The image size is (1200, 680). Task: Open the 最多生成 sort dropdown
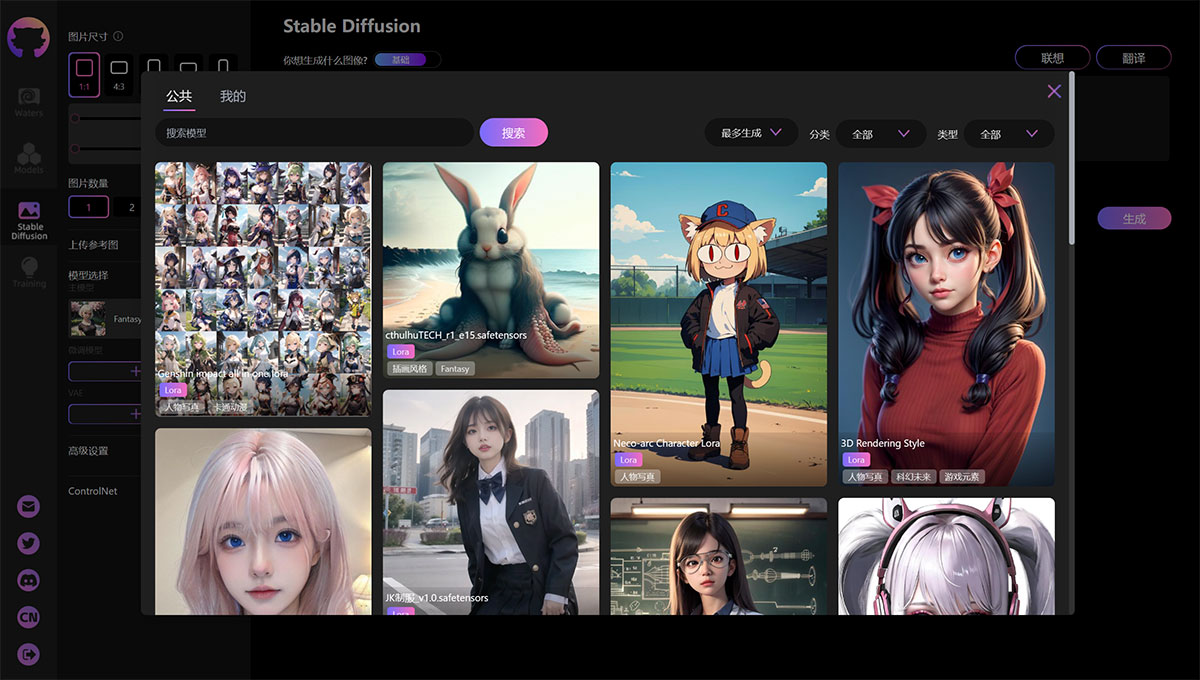(x=750, y=132)
